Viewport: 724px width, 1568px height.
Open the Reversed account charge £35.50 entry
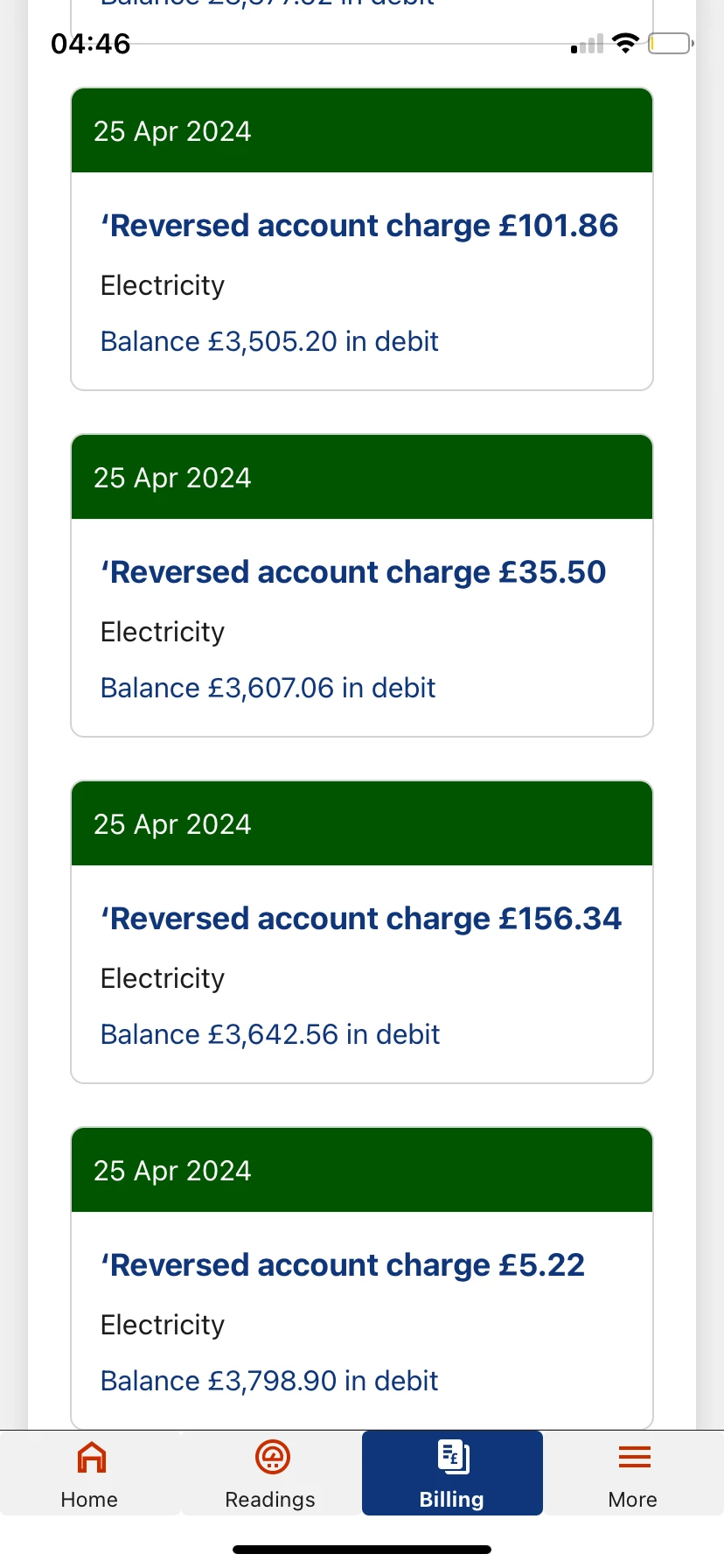[x=353, y=572]
